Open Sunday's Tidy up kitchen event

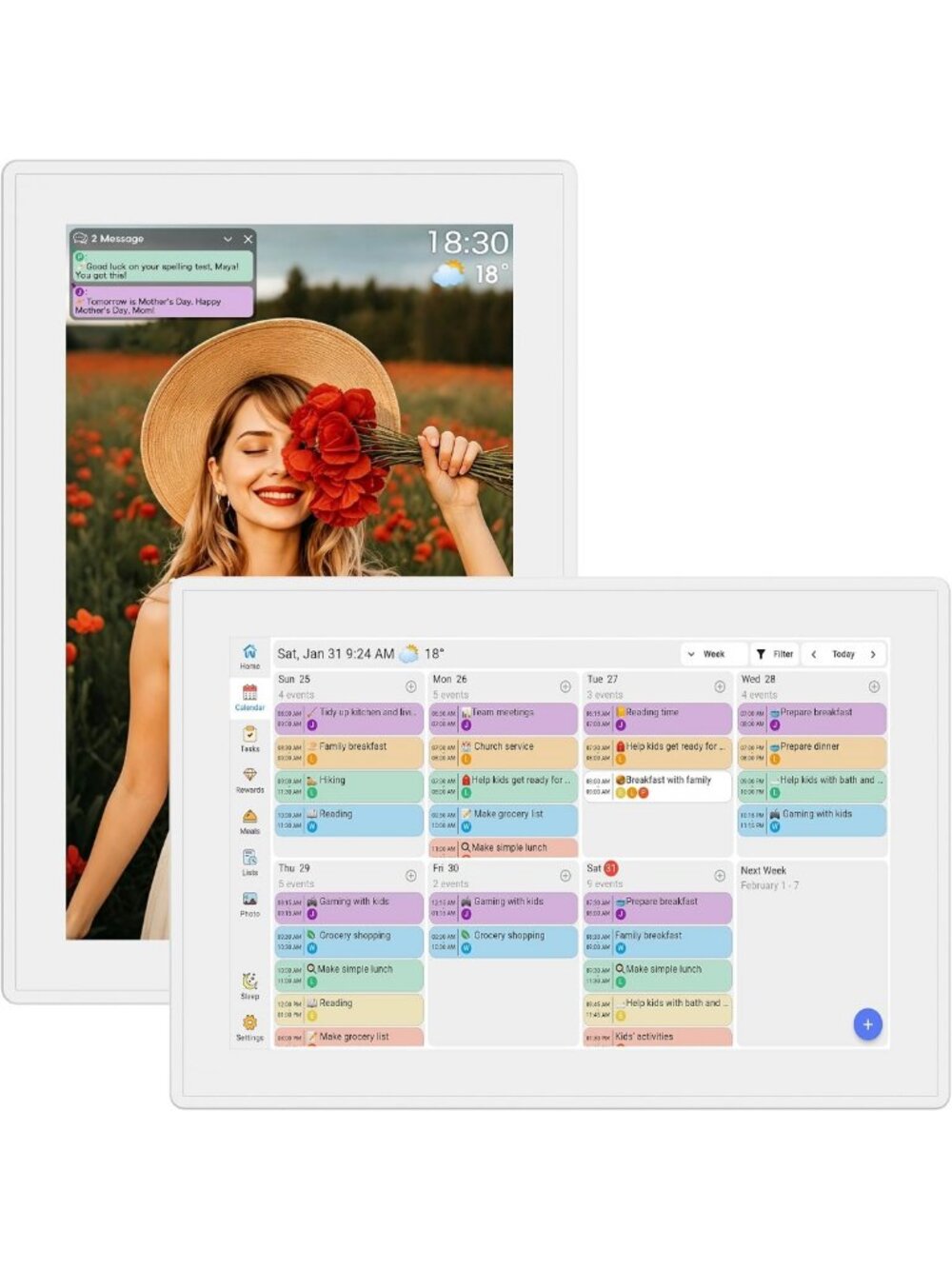coord(348,719)
